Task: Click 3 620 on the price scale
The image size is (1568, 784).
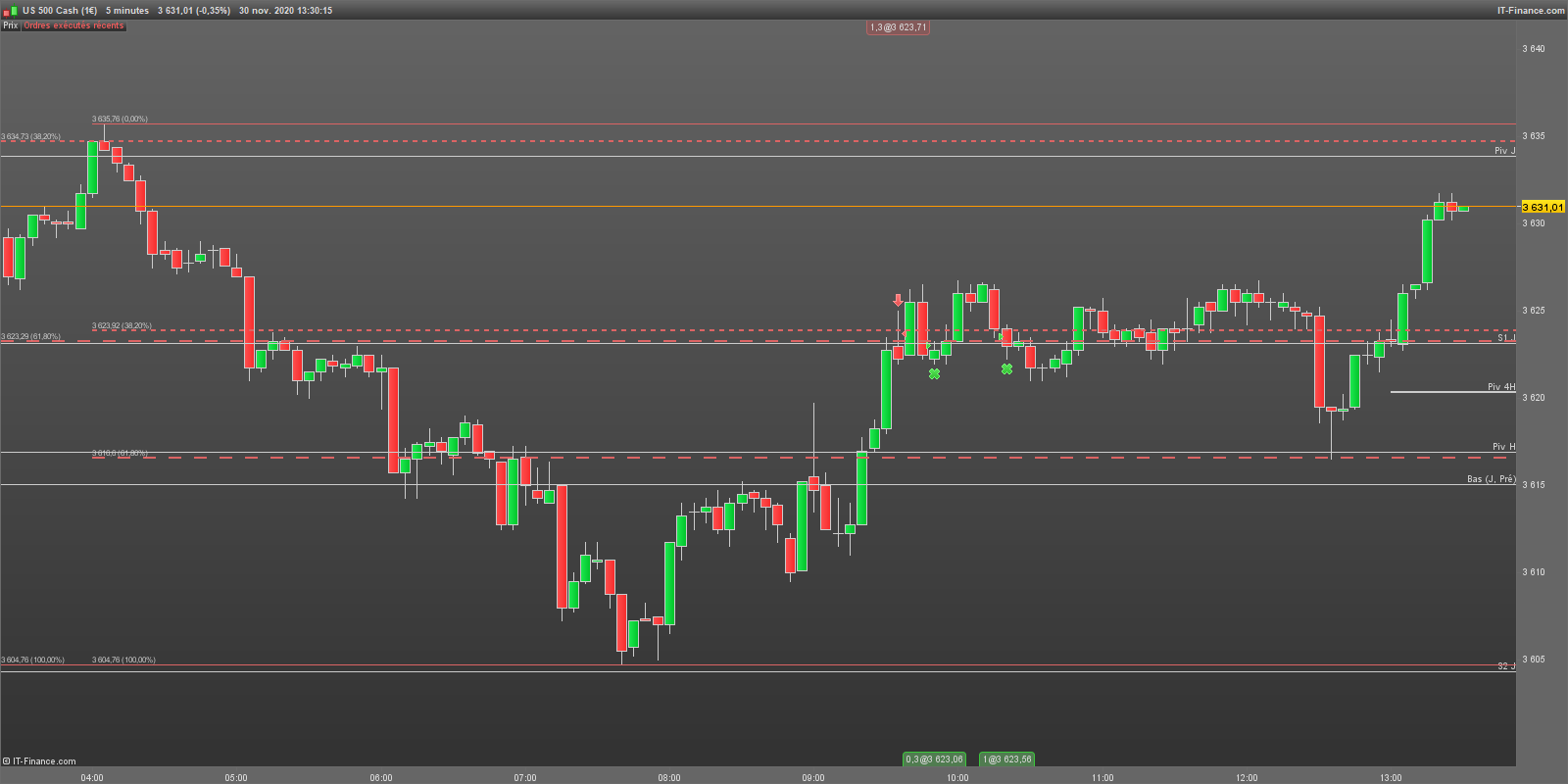Action: (x=1534, y=398)
